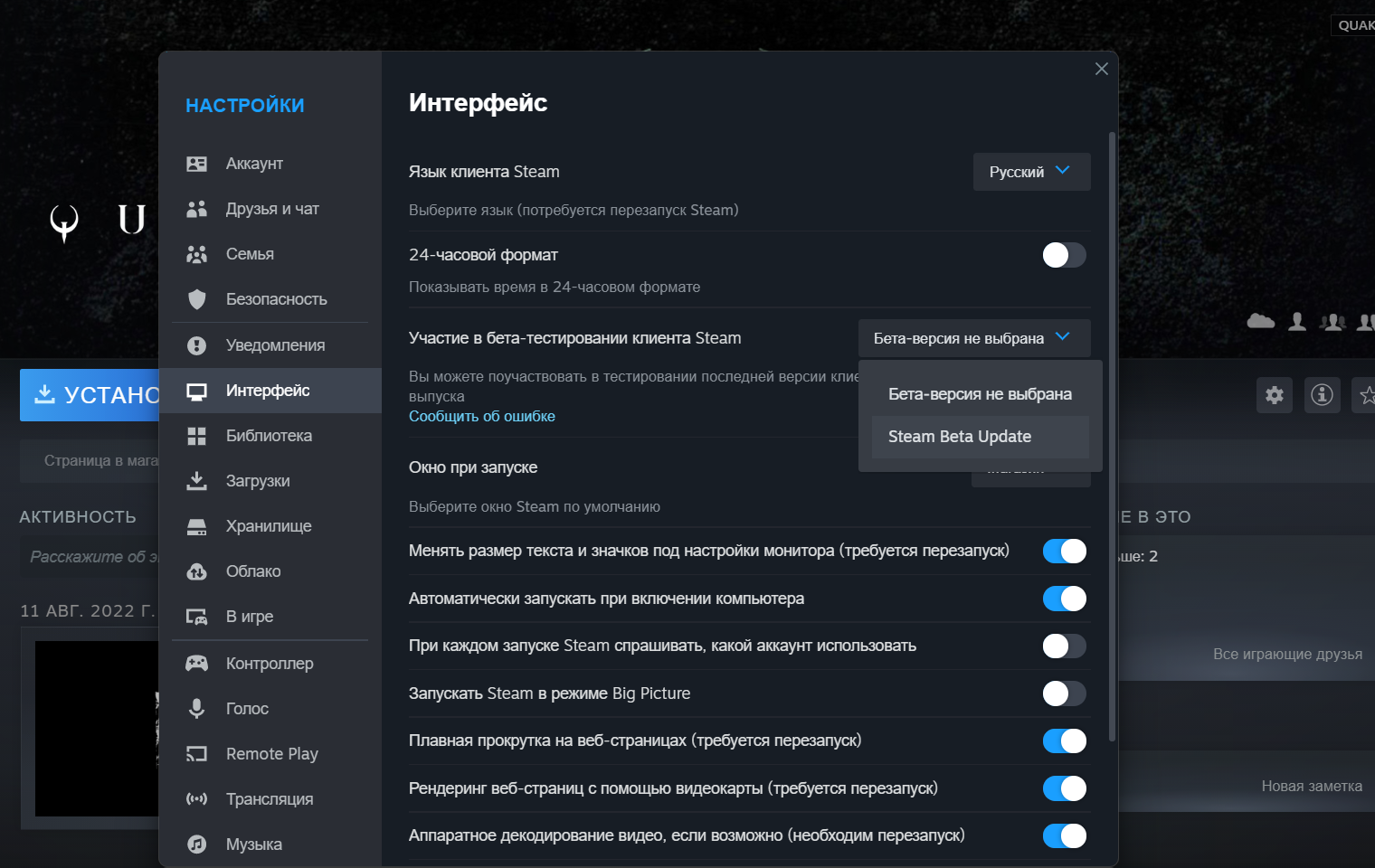Close the settings dialog
Screen dimensions: 1375x868
[1101, 69]
